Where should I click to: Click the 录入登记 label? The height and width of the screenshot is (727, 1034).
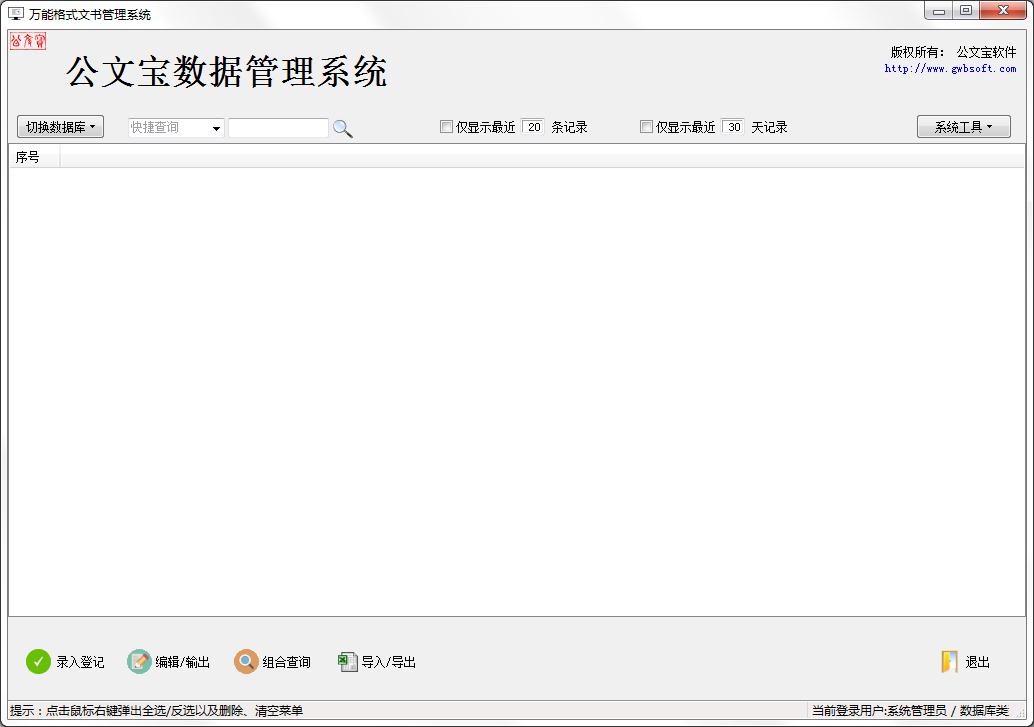pyautogui.click(x=80, y=662)
